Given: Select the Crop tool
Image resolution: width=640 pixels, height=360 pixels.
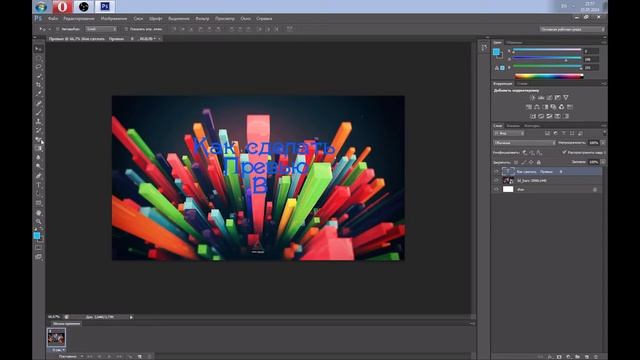Looking at the screenshot, I should point(38,85).
